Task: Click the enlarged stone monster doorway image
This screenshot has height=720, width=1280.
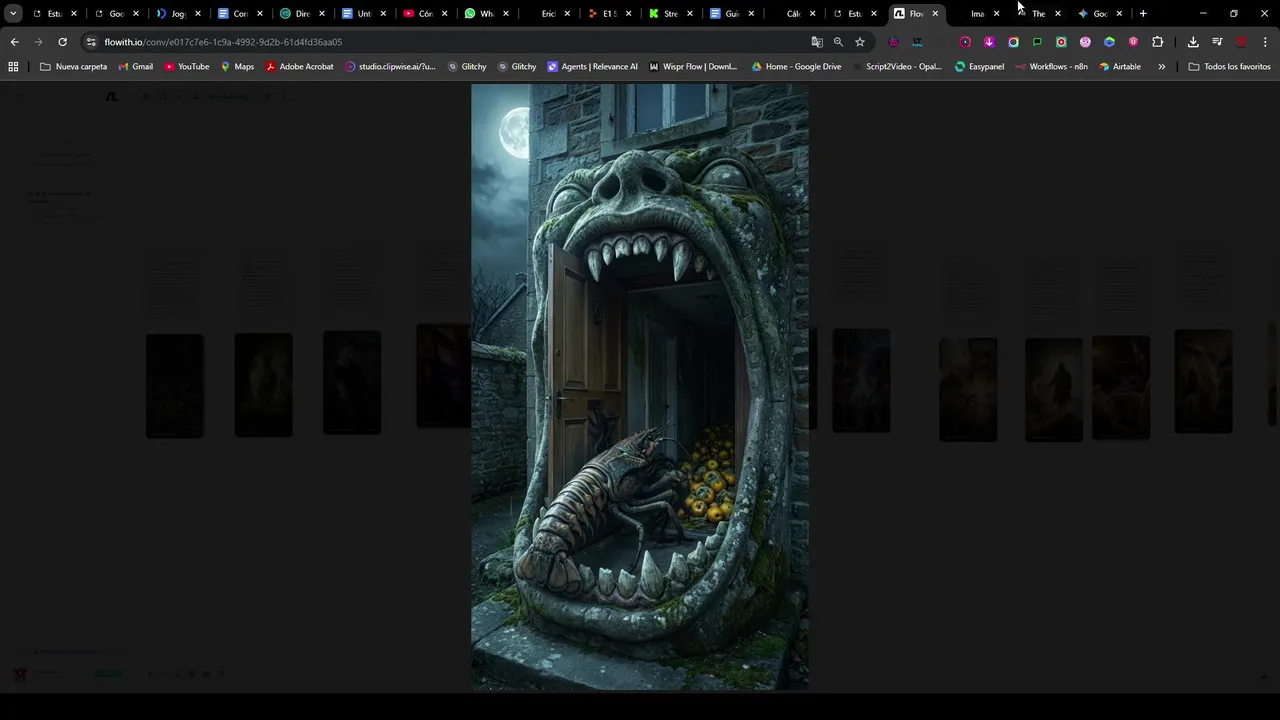Action: (640, 387)
